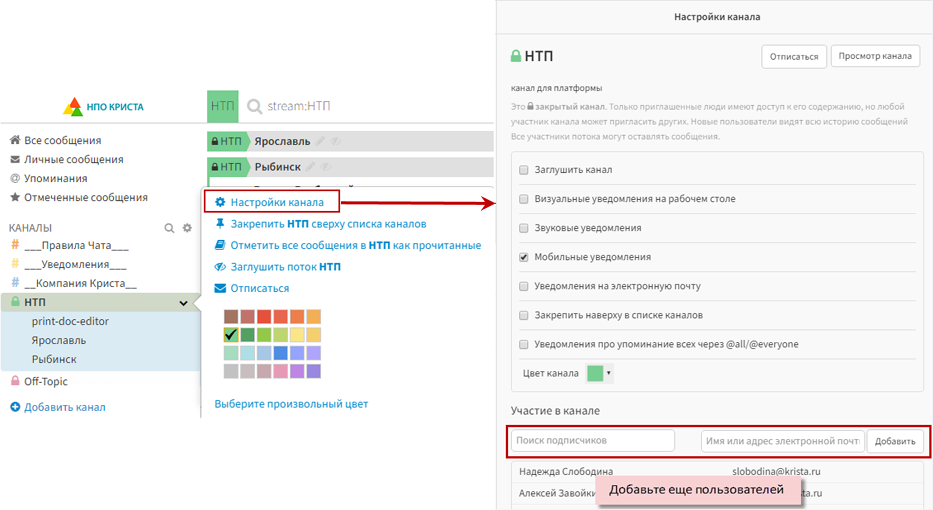Click the Добавить button for subscribers
Screen dimensions: 933x510
tap(895, 441)
